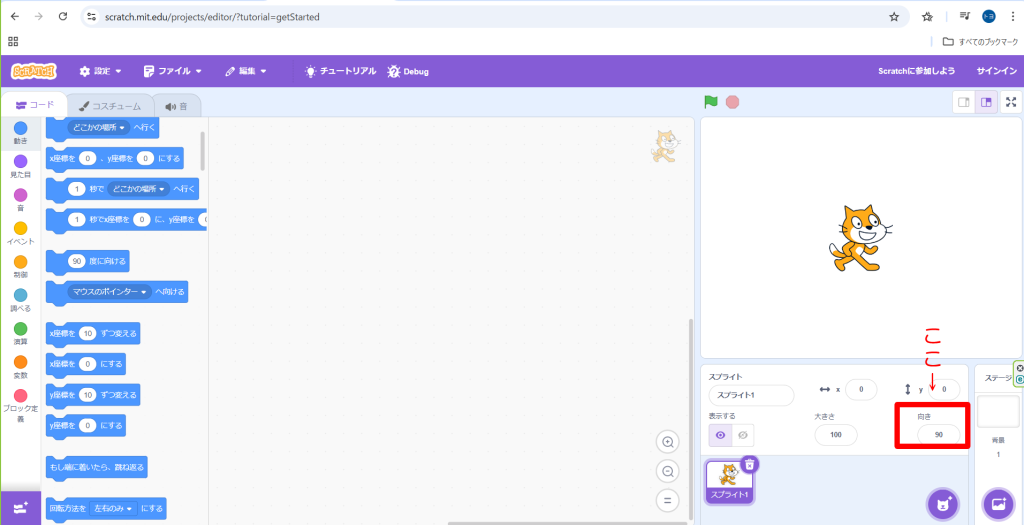Delete sprite using the trash icon
1024x525 pixels.
pos(750,463)
